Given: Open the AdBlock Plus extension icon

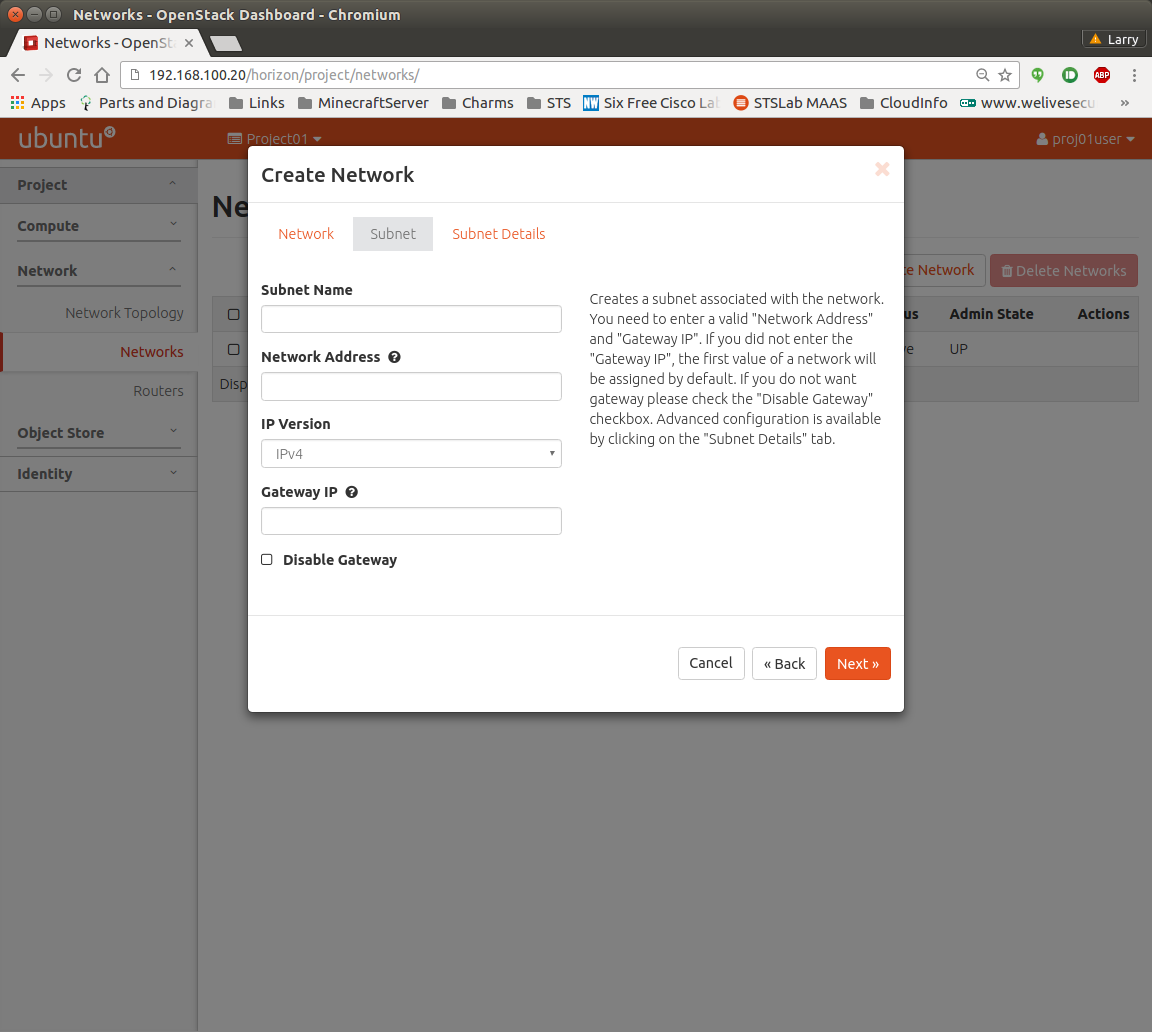Looking at the screenshot, I should coord(1101,75).
